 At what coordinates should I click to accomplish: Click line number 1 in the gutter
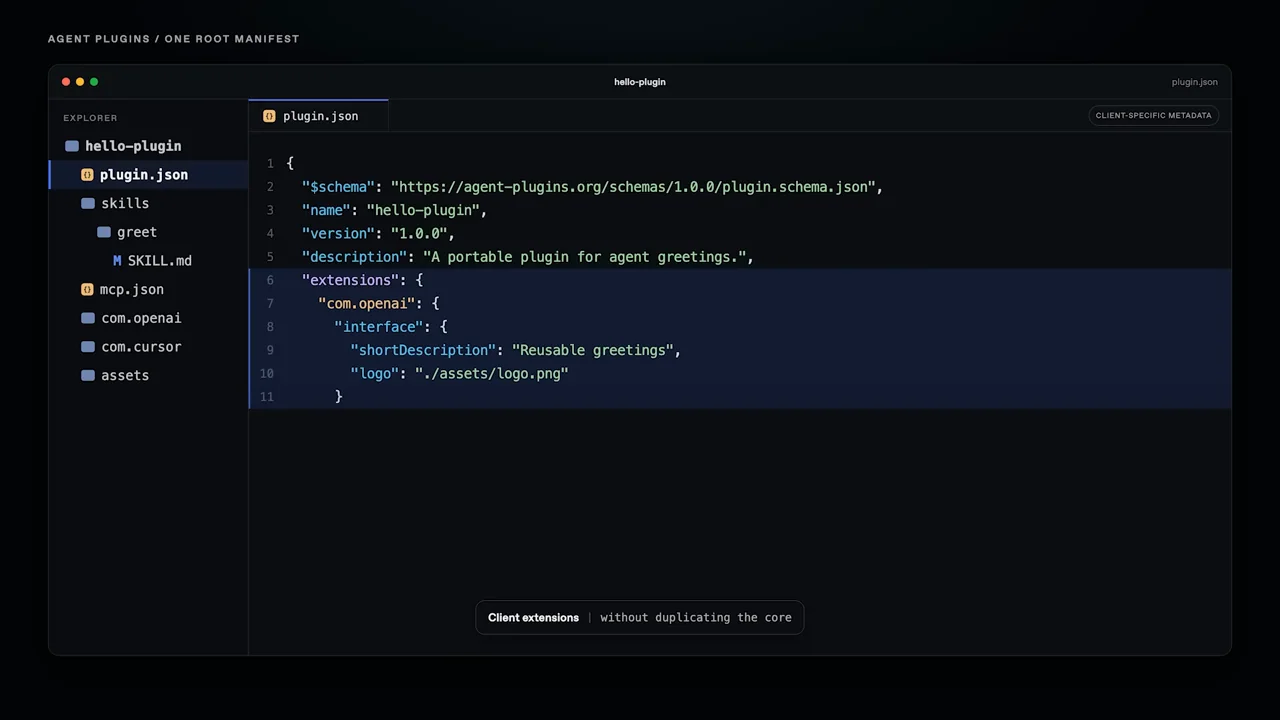pos(269,164)
